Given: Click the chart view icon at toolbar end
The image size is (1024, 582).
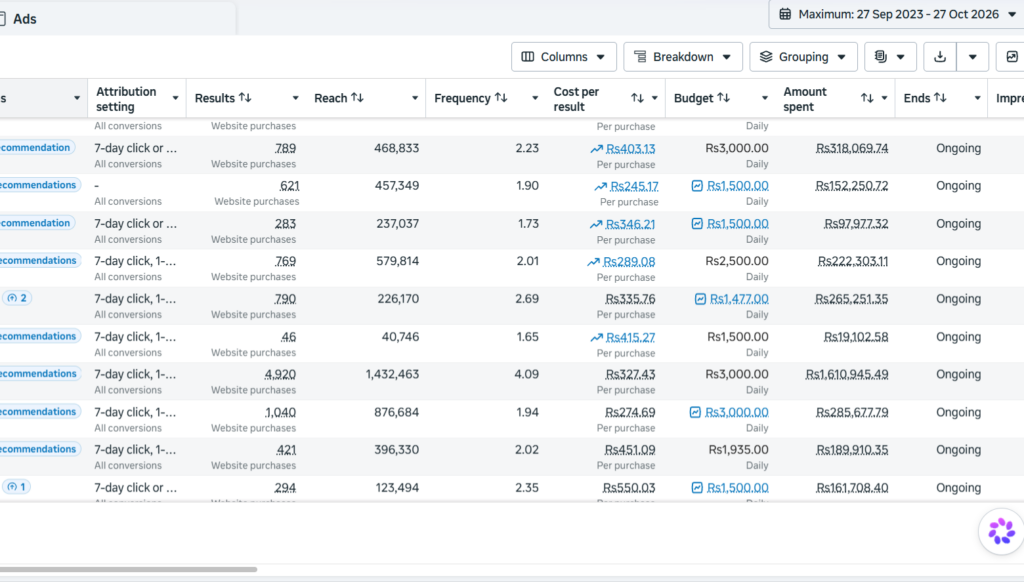Looking at the screenshot, I should click(1012, 57).
